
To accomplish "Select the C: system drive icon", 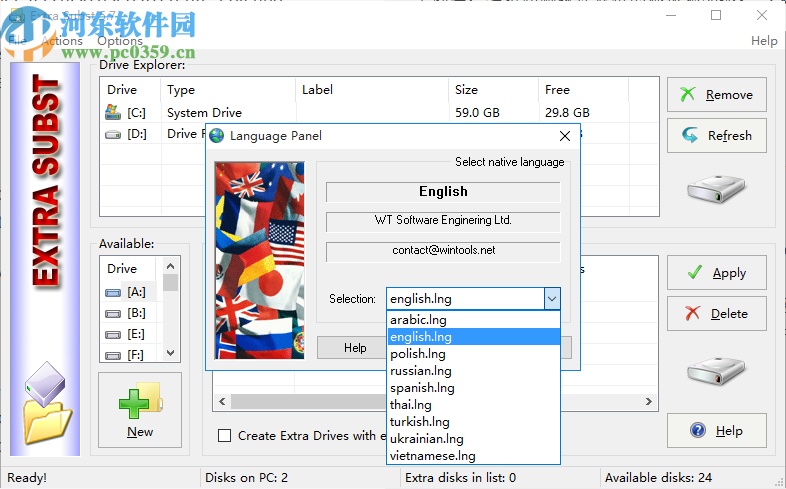I will 113,112.
